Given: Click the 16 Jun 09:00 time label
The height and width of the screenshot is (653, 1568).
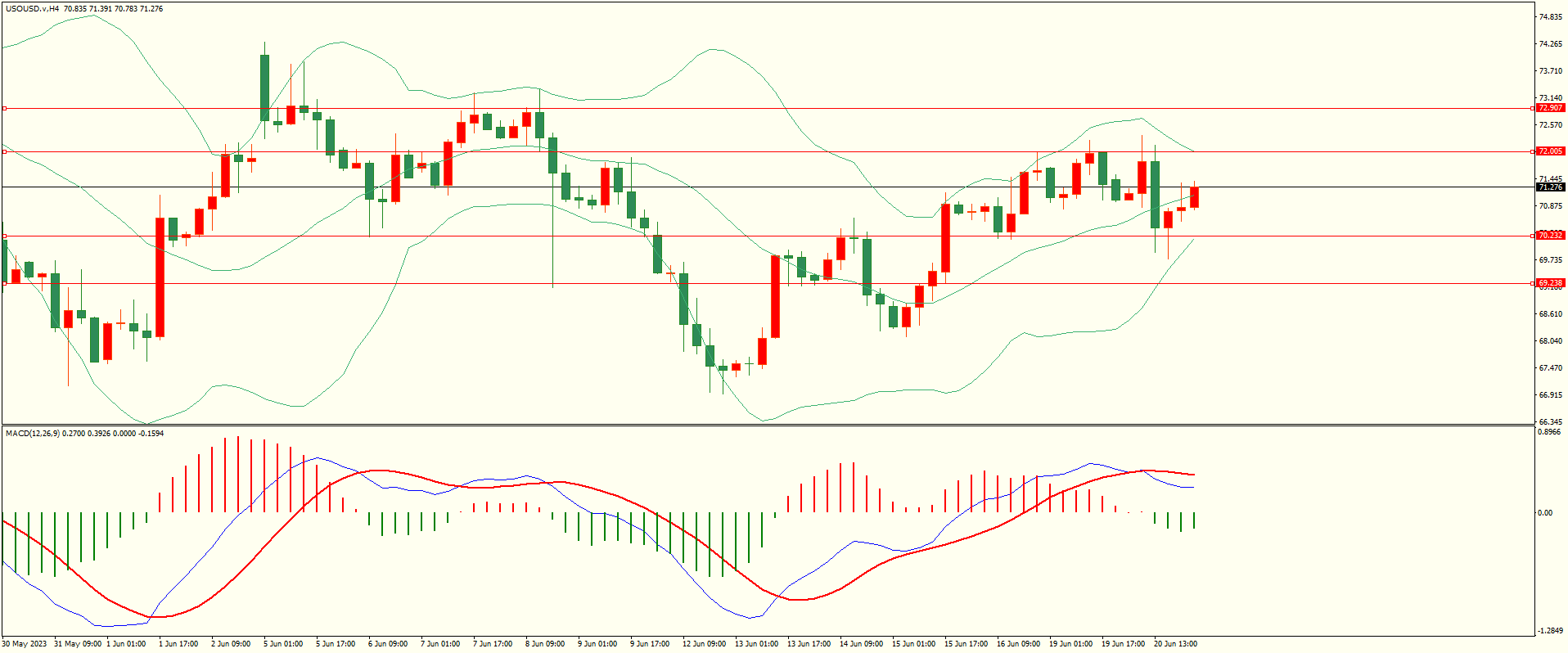Looking at the screenshot, I should 1018,644.
